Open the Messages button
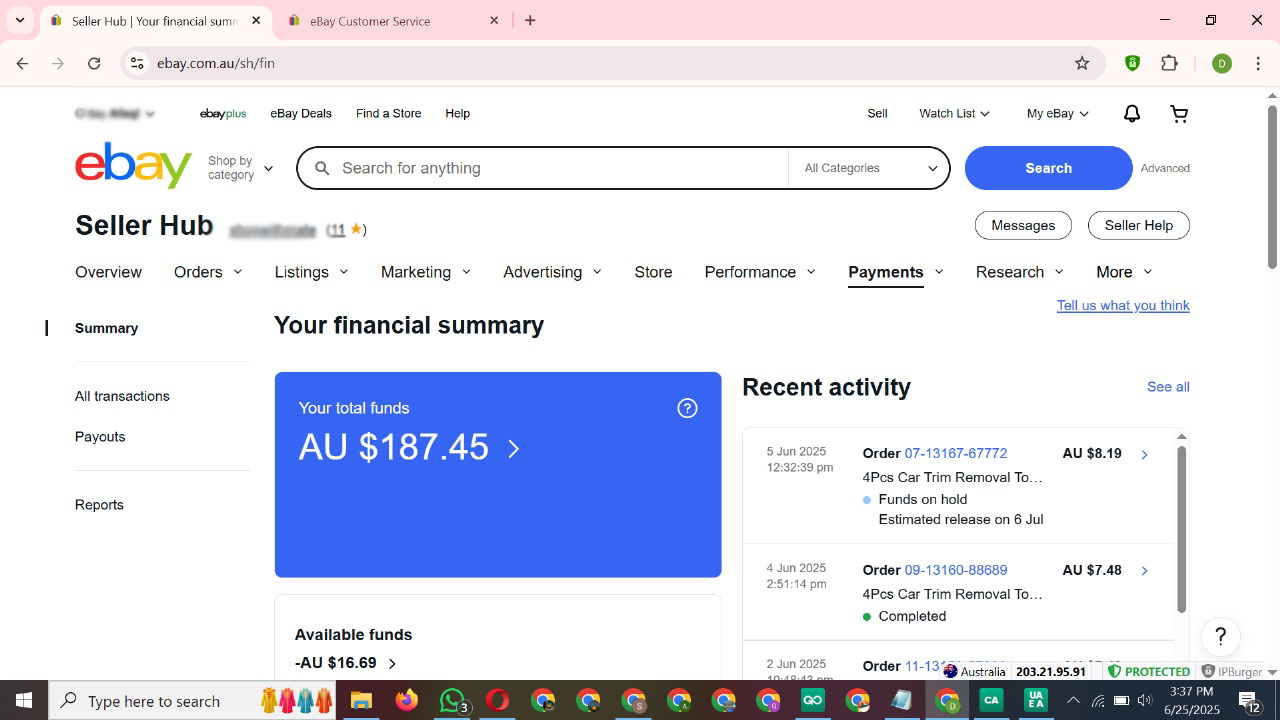Viewport: 1280px width, 720px height. click(x=1023, y=226)
